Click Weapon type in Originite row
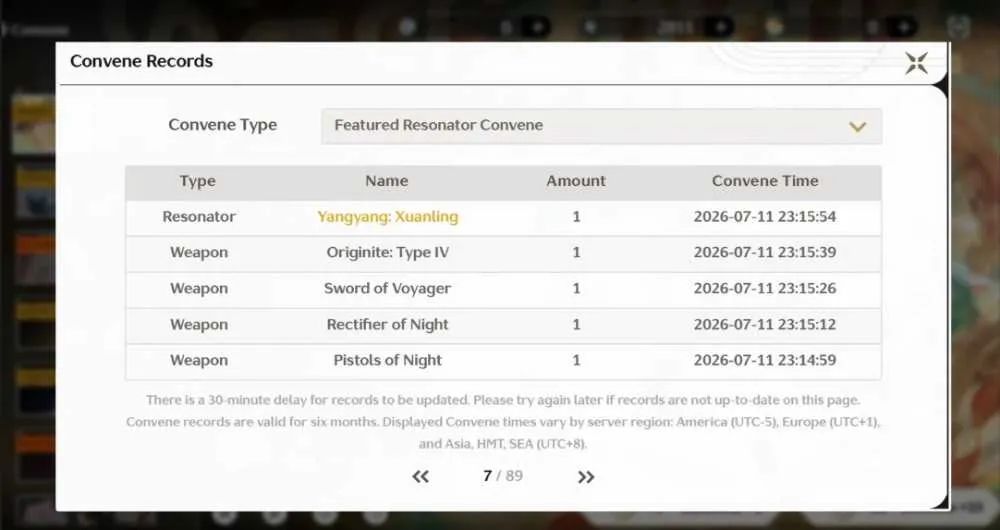 click(x=198, y=253)
